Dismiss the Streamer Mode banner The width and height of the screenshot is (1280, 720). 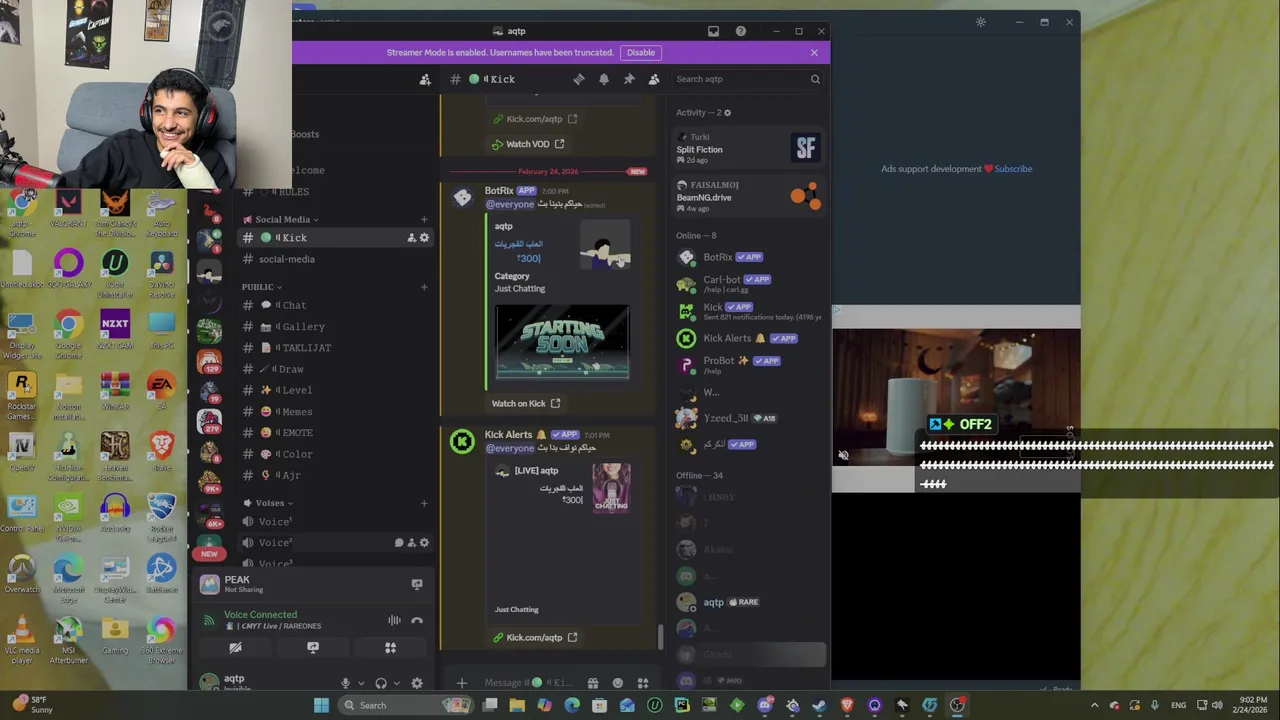click(x=814, y=52)
